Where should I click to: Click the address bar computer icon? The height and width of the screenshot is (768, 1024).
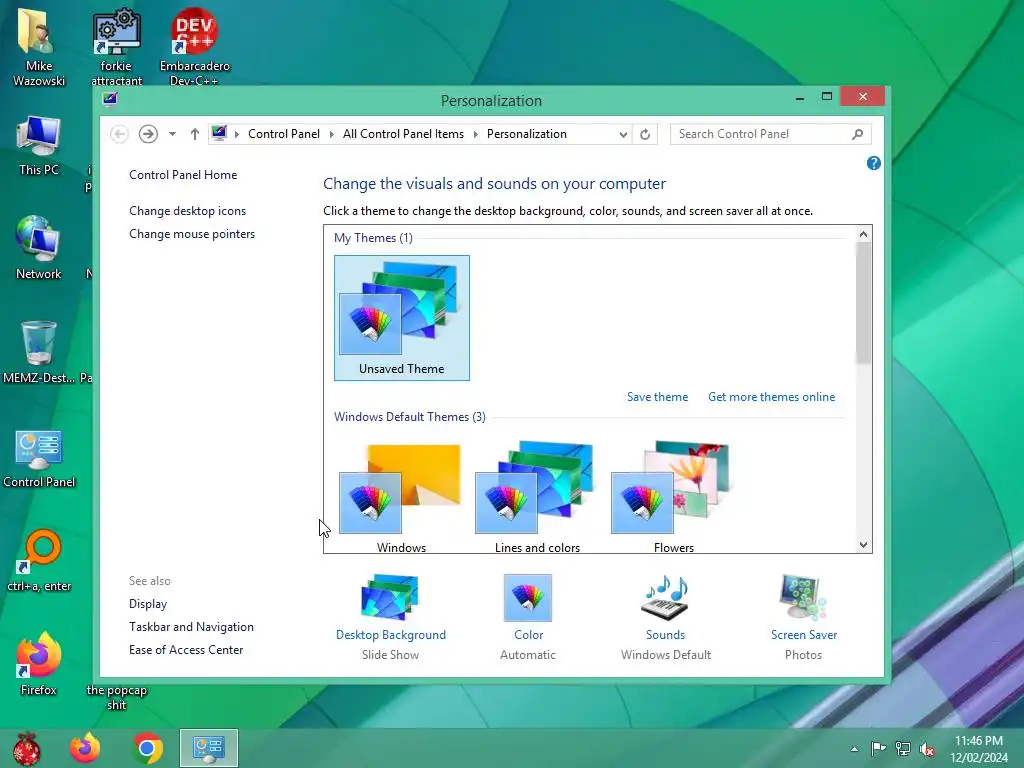point(219,133)
